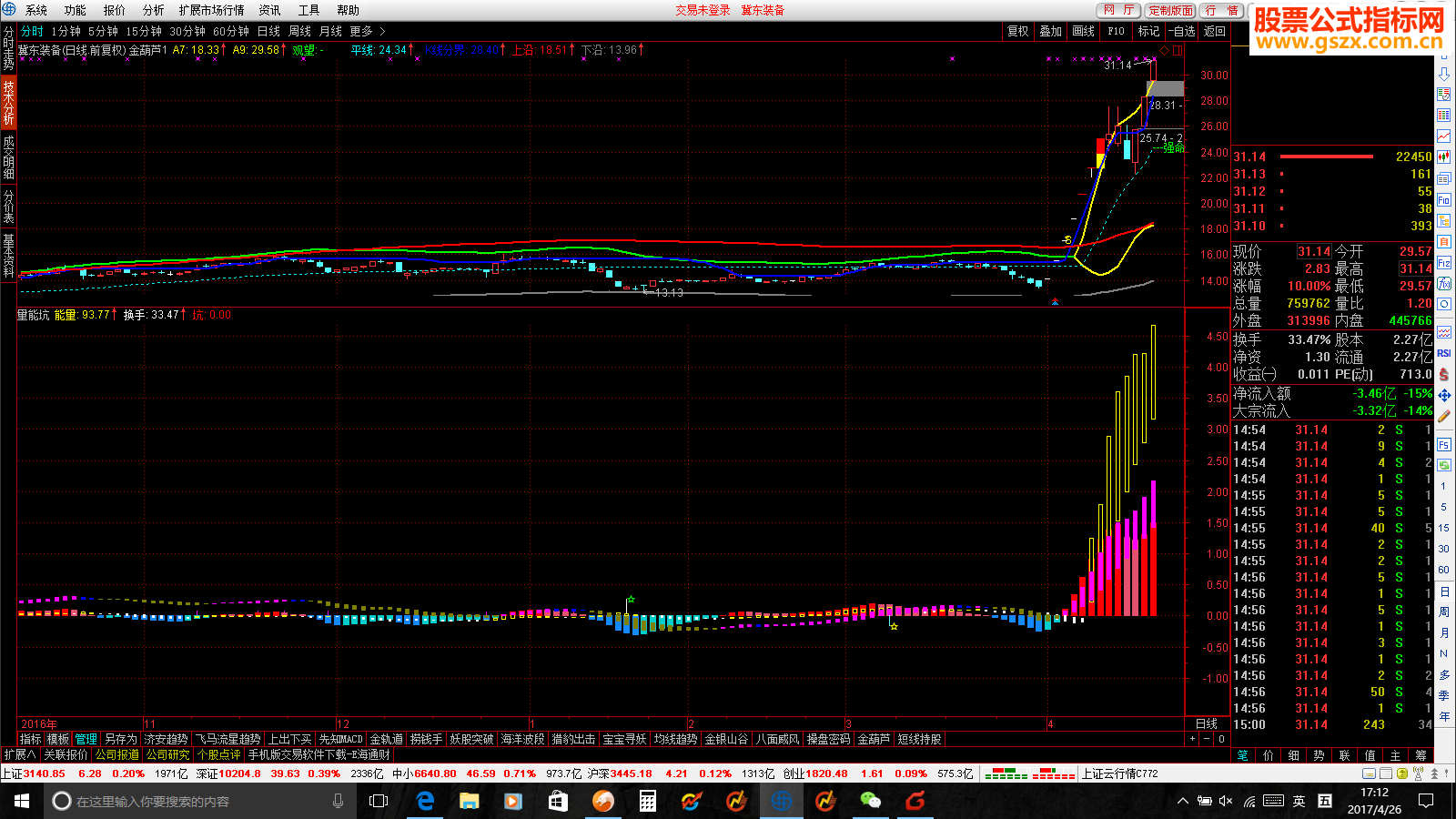Select the candlestick chart icon in right sidebar
Image resolution: width=1456 pixels, height=819 pixels.
(x=1443, y=157)
